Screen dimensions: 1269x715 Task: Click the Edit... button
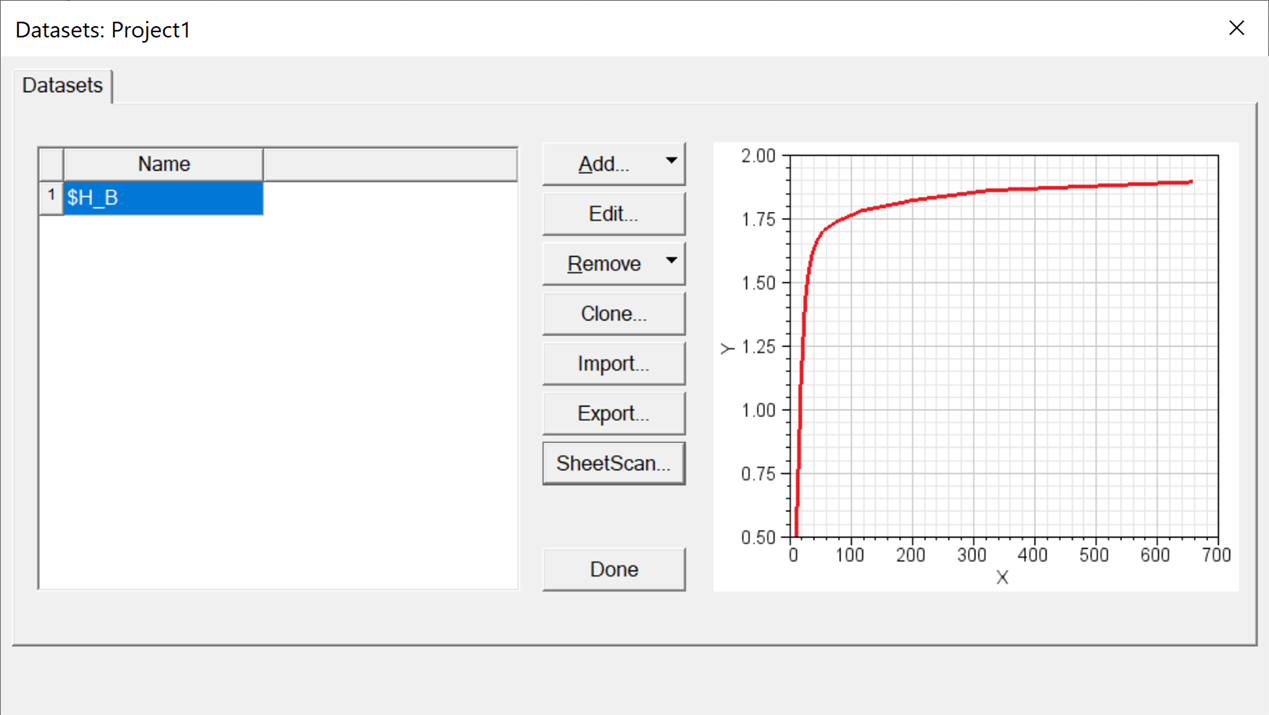tap(614, 214)
